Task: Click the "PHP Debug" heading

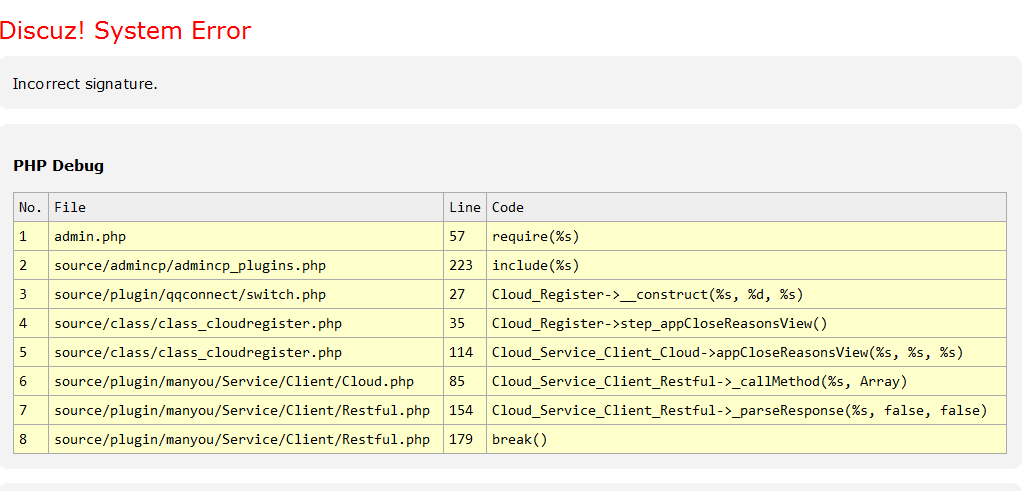Action: [x=58, y=166]
